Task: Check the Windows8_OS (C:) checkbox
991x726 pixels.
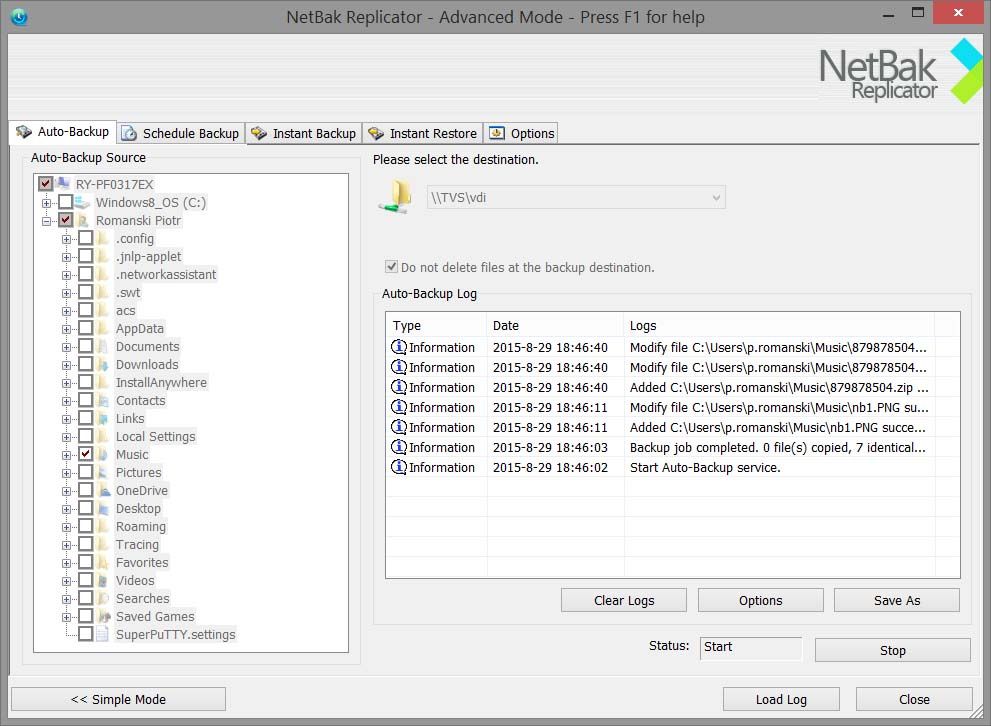Action: pyautogui.click(x=65, y=202)
